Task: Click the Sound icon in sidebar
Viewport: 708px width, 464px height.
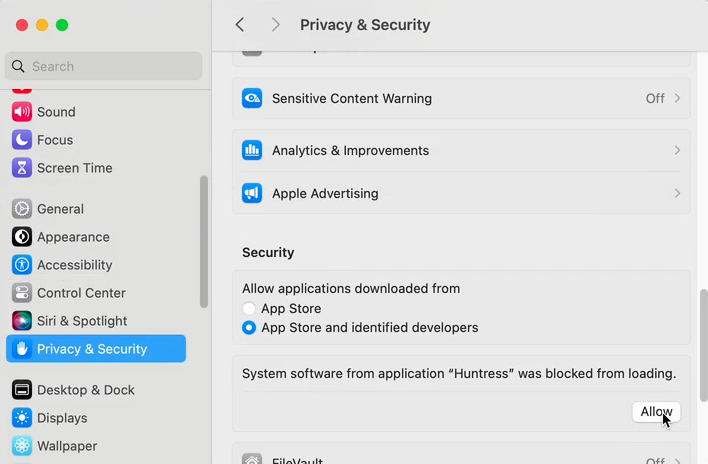Action: (x=22, y=112)
